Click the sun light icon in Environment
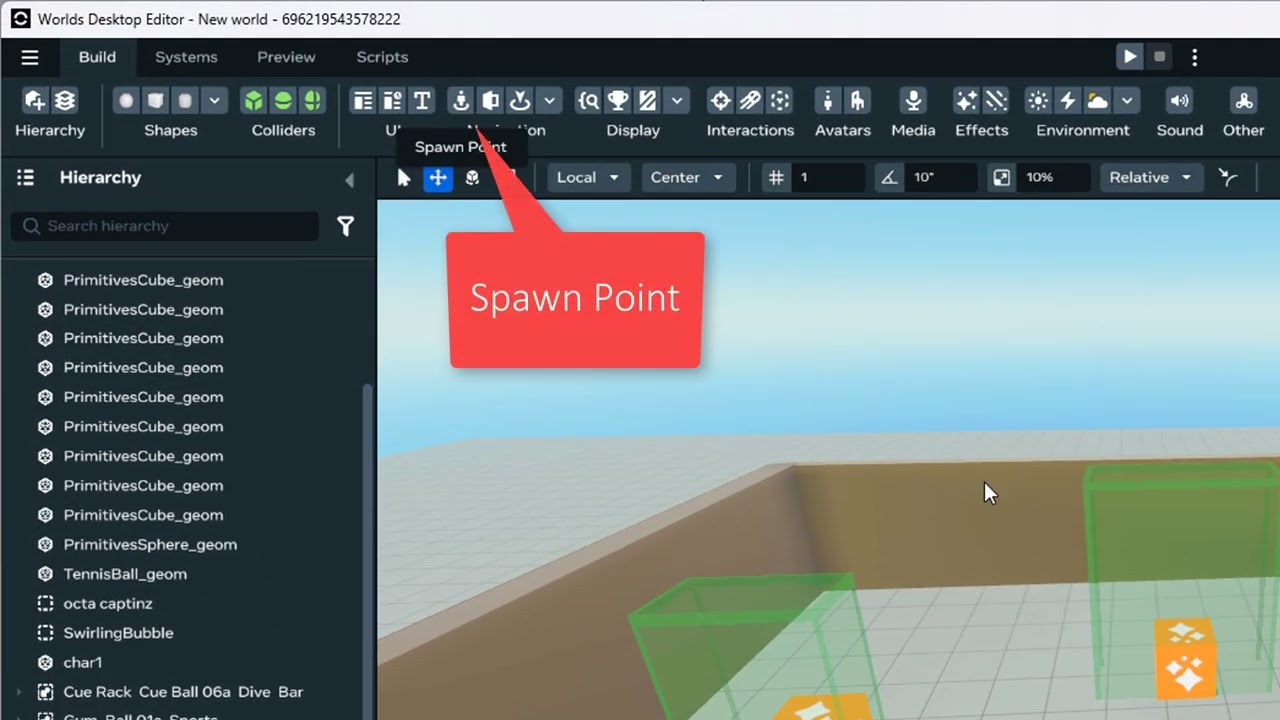The image size is (1280, 720). point(1038,101)
